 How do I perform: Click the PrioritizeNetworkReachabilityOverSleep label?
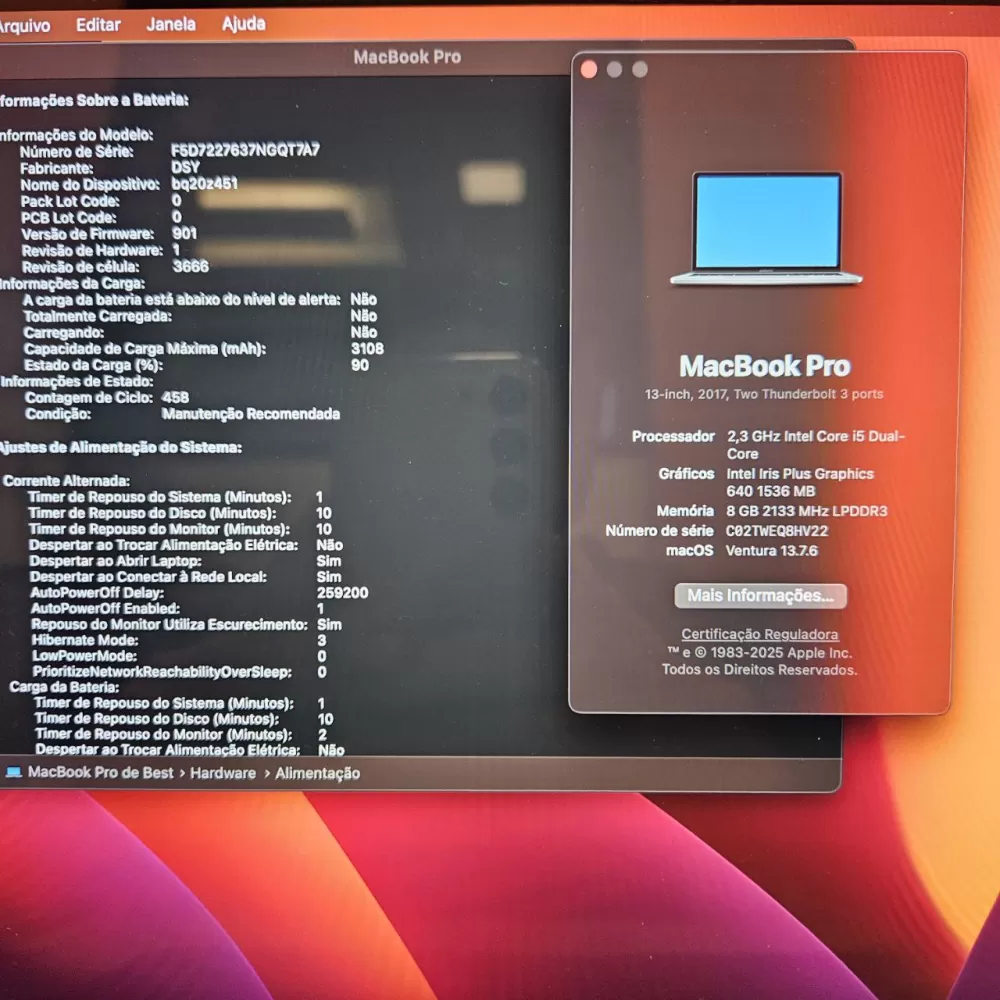[162, 672]
